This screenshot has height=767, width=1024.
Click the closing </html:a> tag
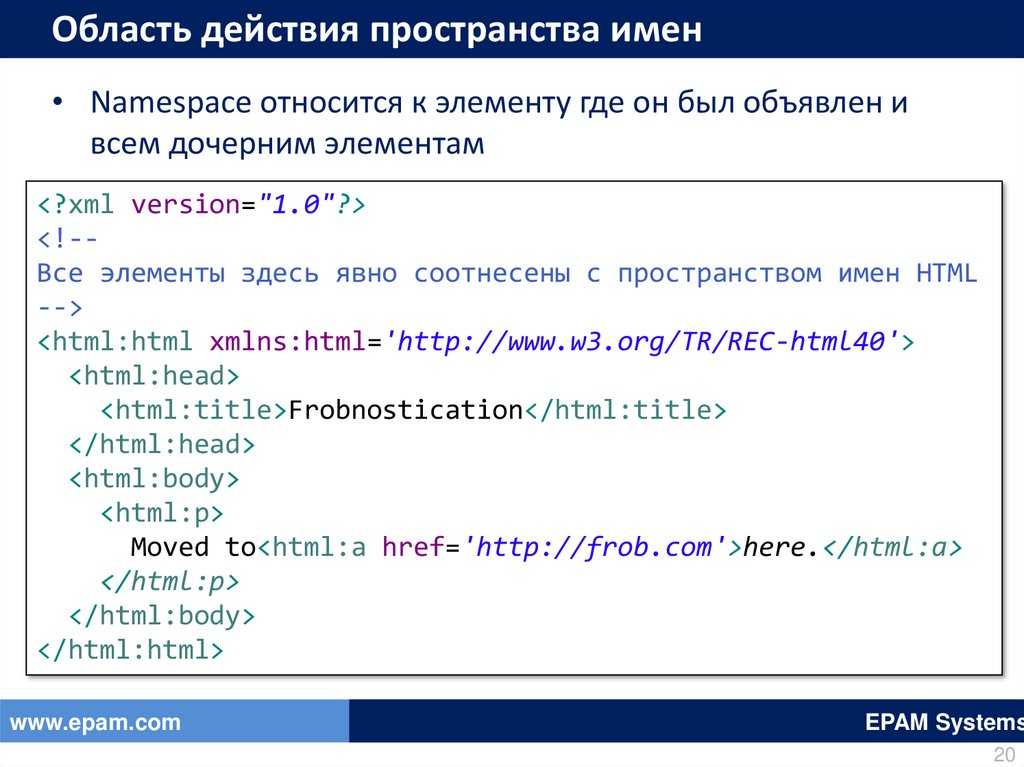click(x=893, y=547)
